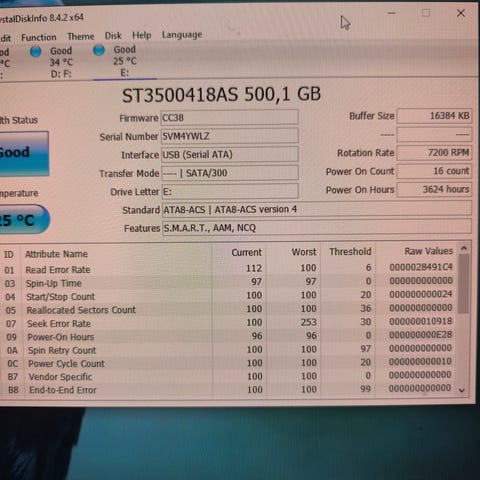
Task: Click the scroll up arrow of attribute list
Action: pyautogui.click(x=464, y=248)
